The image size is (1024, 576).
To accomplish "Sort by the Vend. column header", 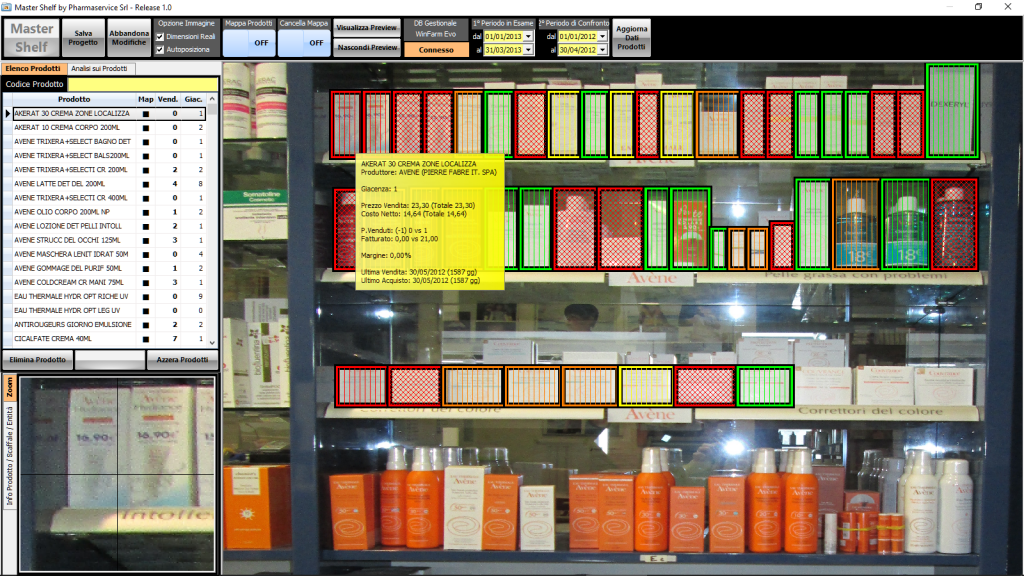I will pyautogui.click(x=168, y=99).
